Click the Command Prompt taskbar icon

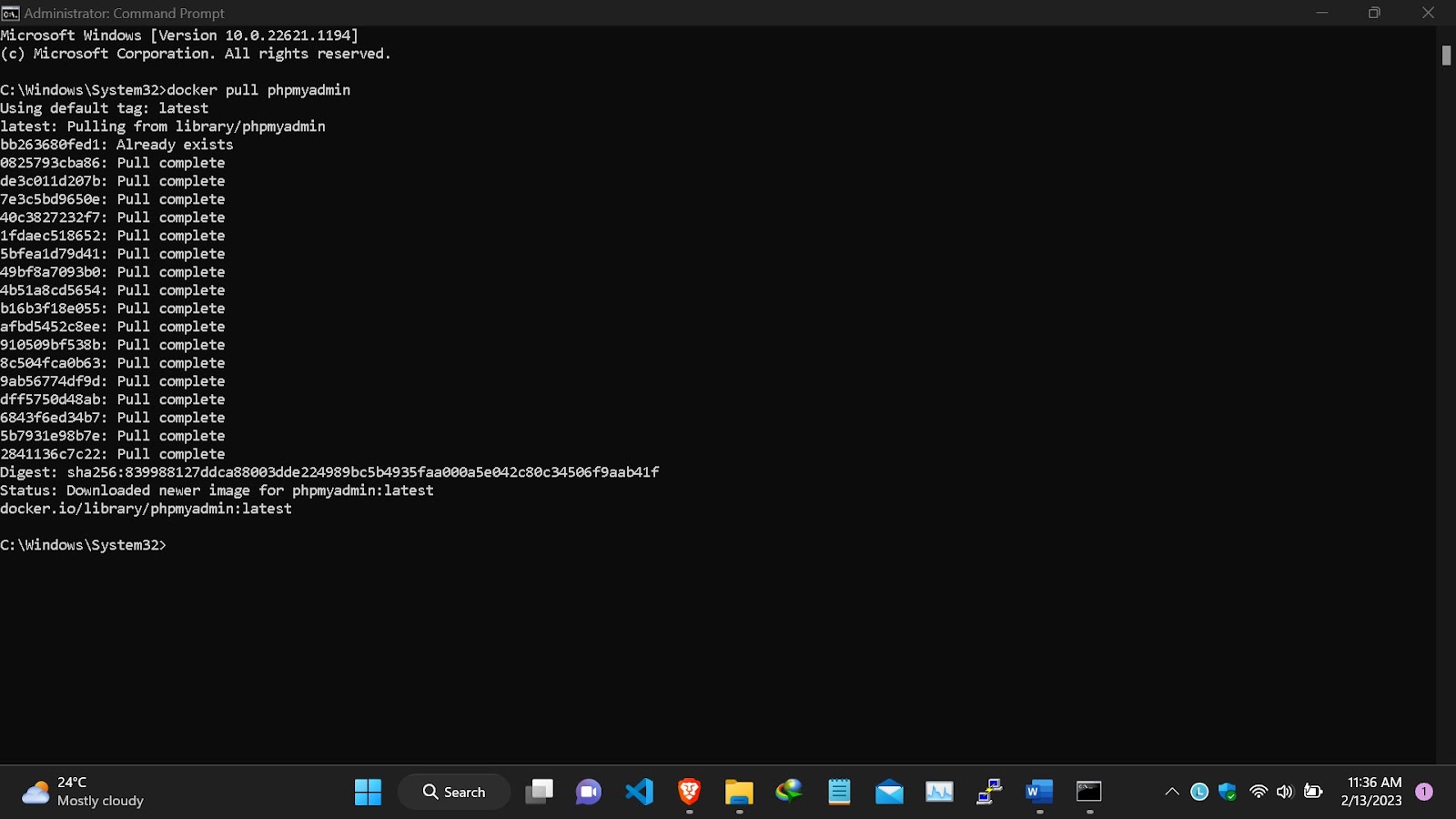click(1089, 792)
